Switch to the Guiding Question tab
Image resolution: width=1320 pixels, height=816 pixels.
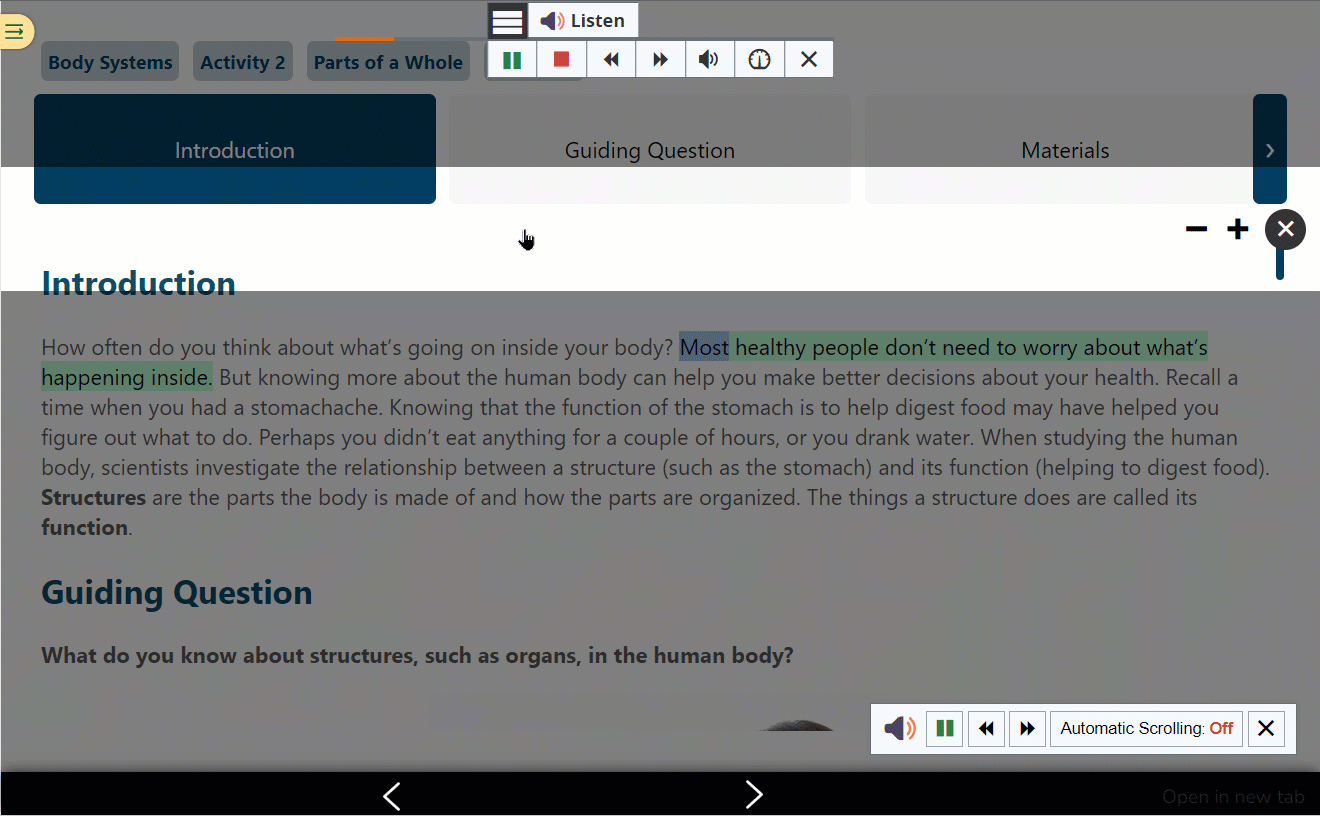click(x=649, y=150)
